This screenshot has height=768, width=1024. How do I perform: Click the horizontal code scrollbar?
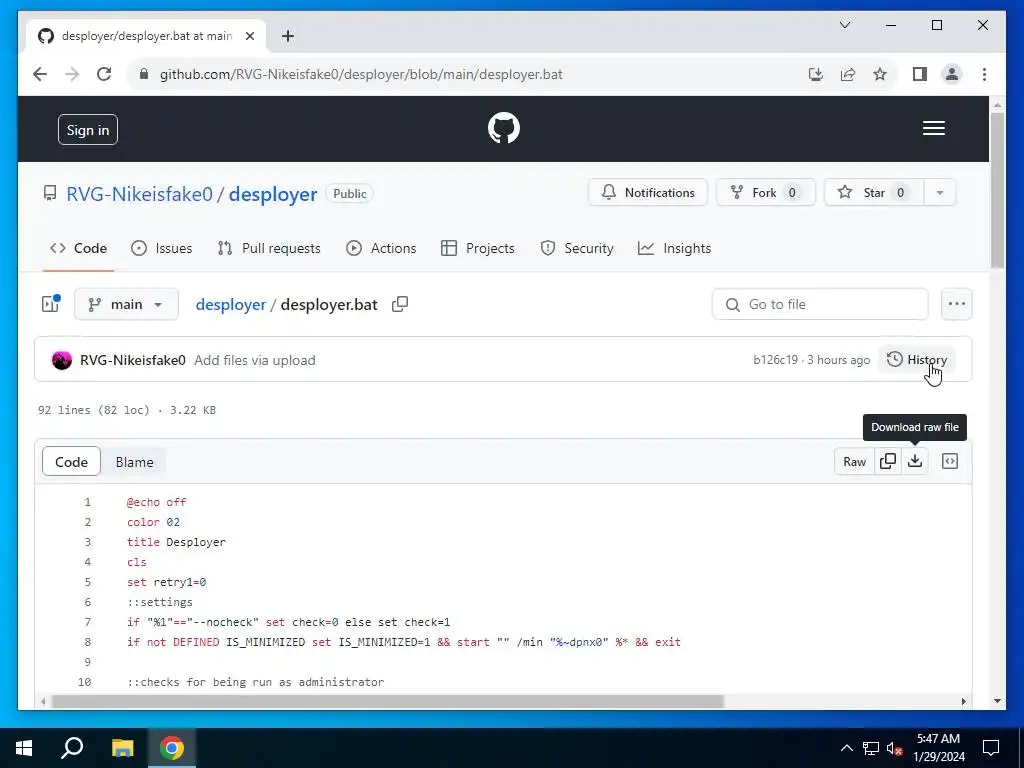tap(387, 701)
